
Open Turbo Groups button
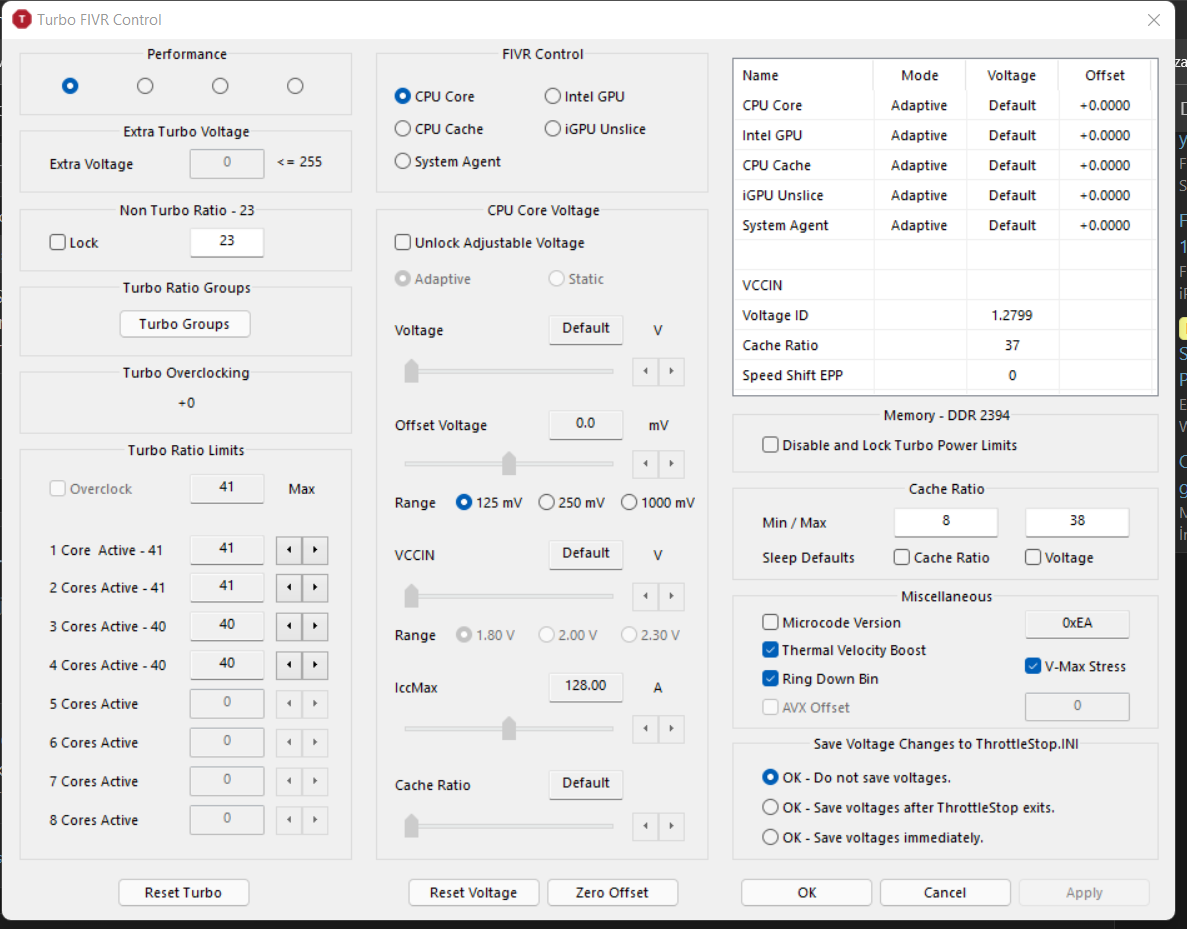(185, 324)
